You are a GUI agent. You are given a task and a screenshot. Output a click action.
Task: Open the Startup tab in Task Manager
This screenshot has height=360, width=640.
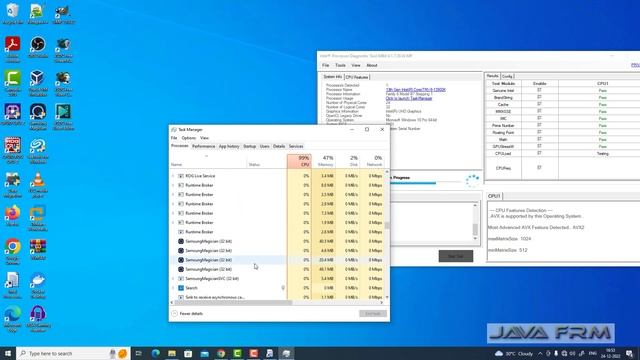coord(249,146)
